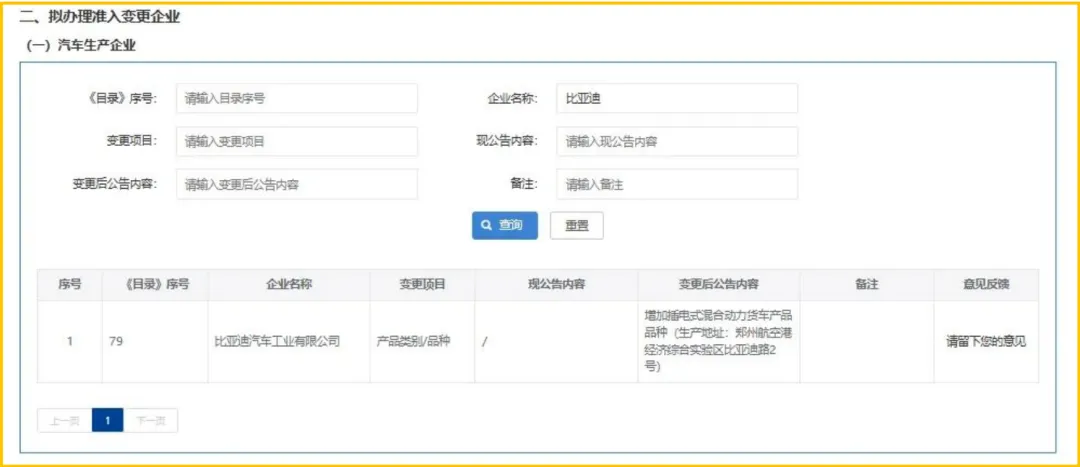The width and height of the screenshot is (1080, 467).
Task: Click the catalog number 79 cell
Action: pyautogui.click(x=155, y=342)
